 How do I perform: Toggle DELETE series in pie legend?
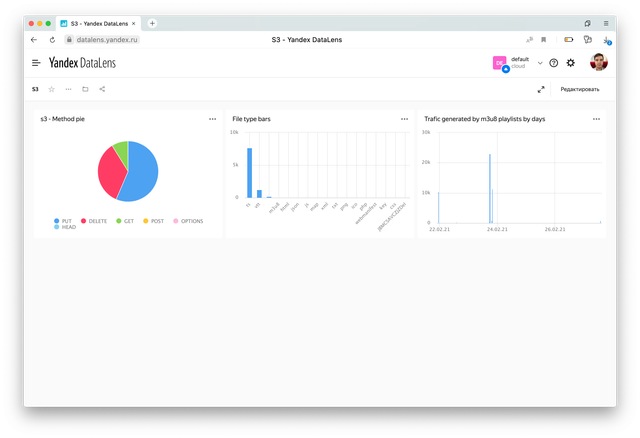99,220
